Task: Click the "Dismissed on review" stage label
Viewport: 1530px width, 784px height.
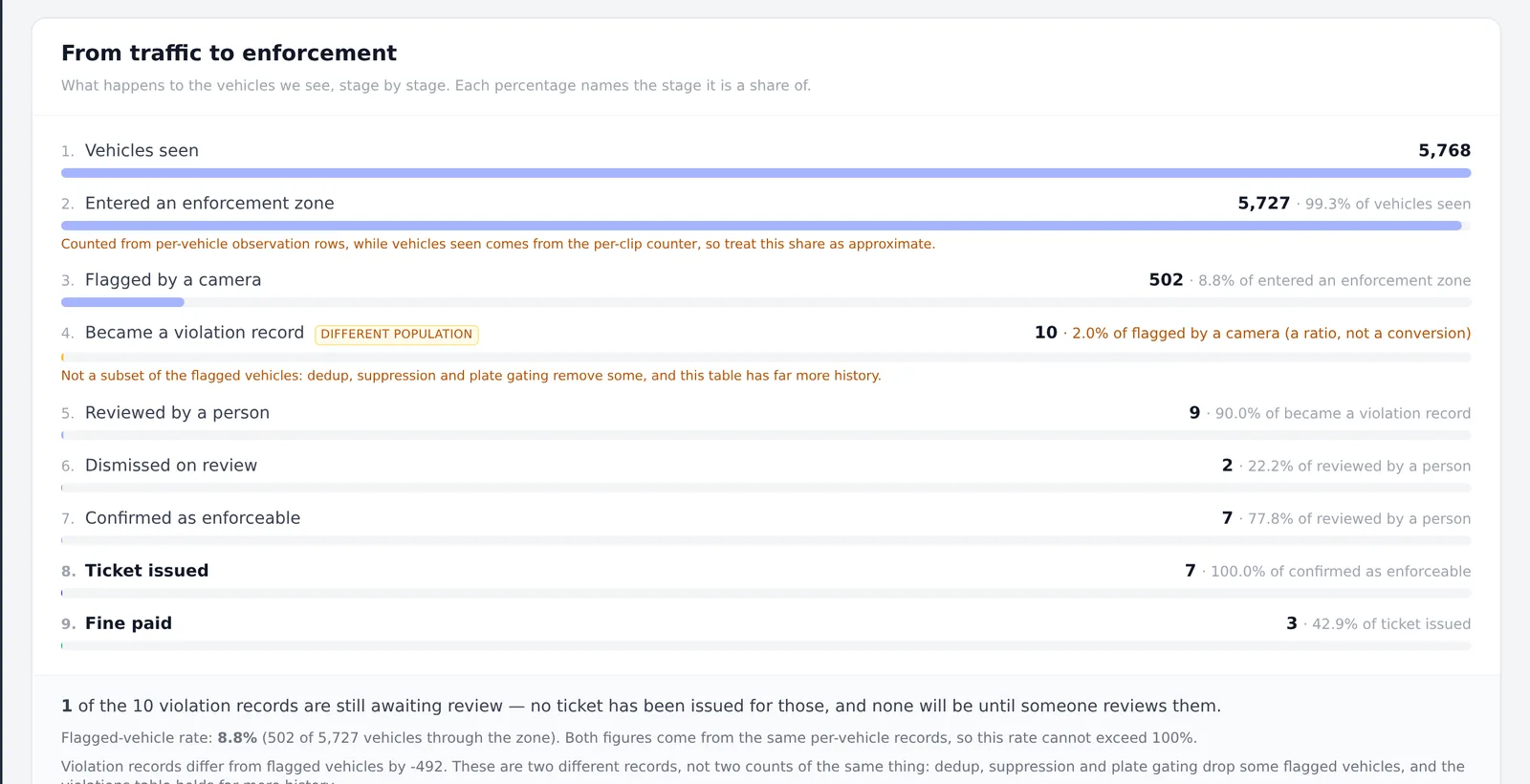Action: [x=171, y=465]
